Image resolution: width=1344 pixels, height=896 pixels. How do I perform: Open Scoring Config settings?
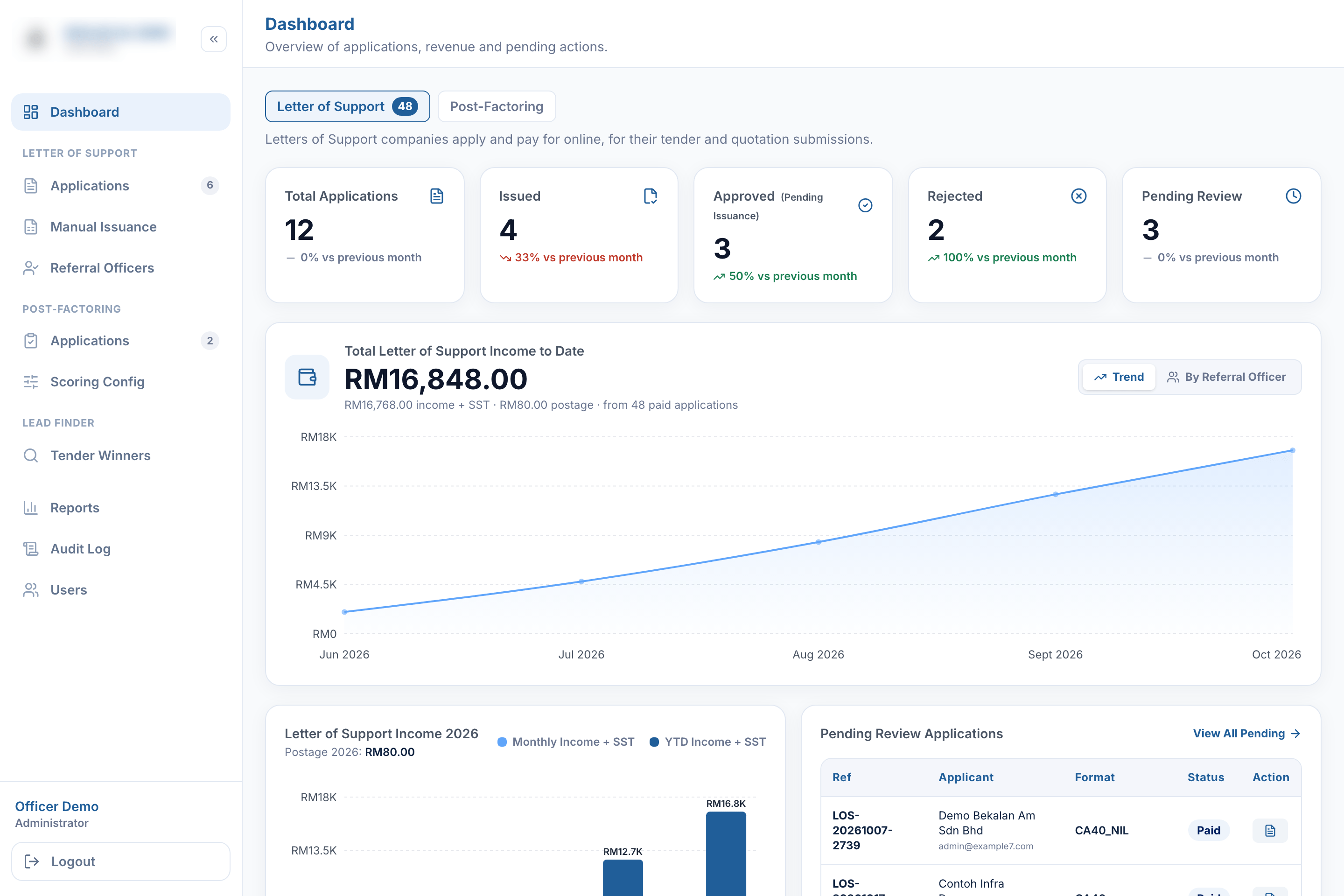(x=120, y=382)
